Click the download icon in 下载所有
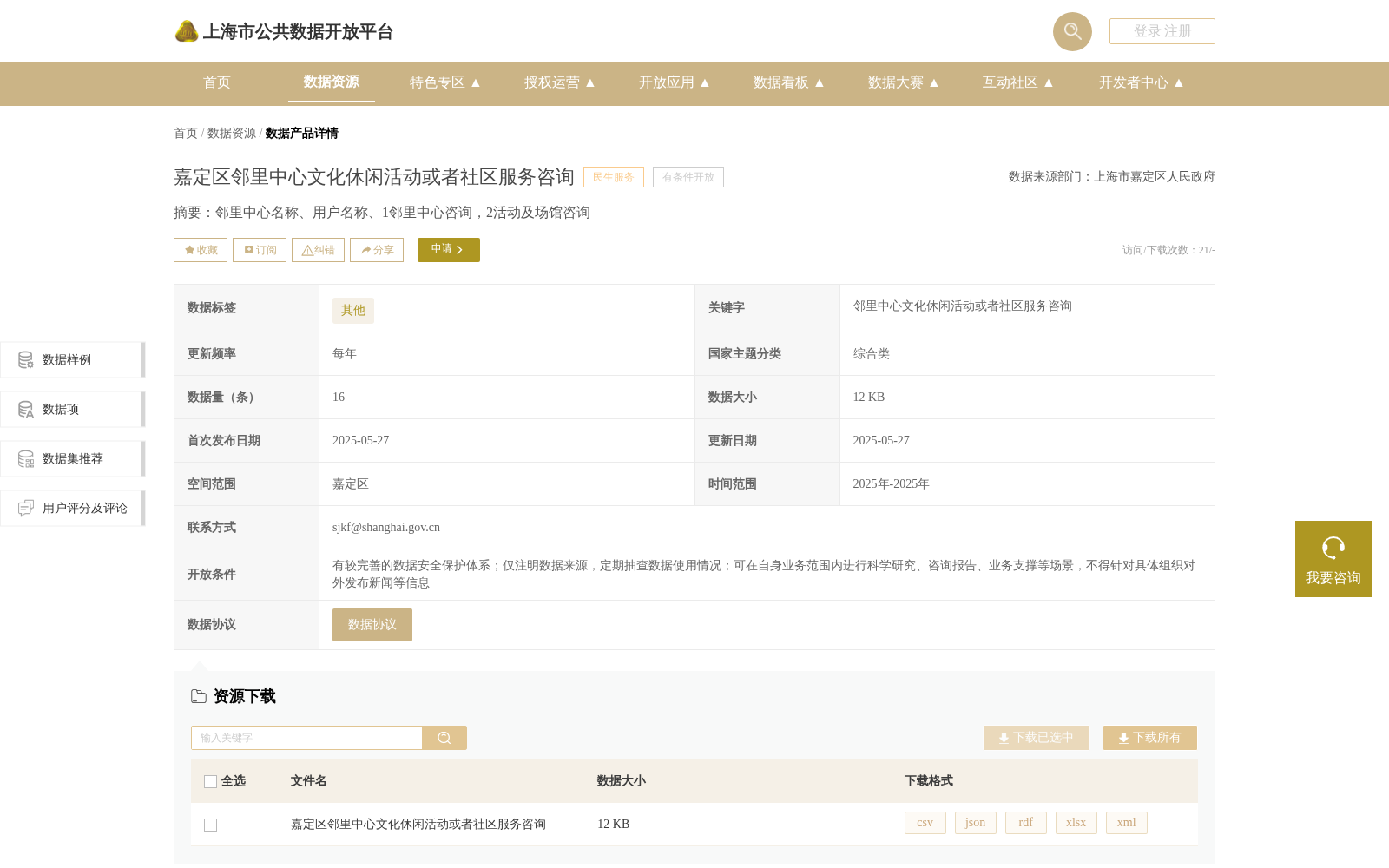This screenshot has width=1389, height=868. coord(1123,738)
